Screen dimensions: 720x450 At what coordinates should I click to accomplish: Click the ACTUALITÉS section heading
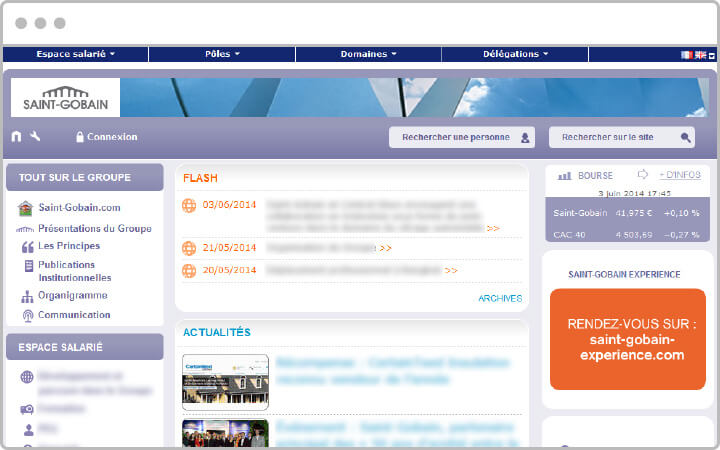(x=217, y=332)
